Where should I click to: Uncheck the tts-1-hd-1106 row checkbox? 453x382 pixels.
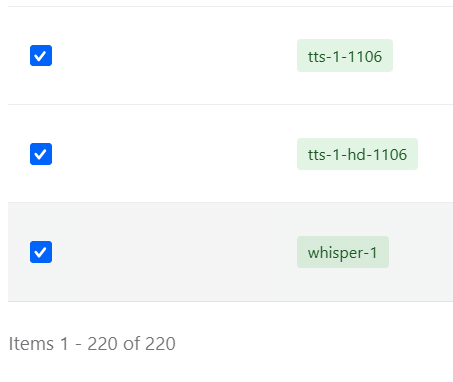41,154
